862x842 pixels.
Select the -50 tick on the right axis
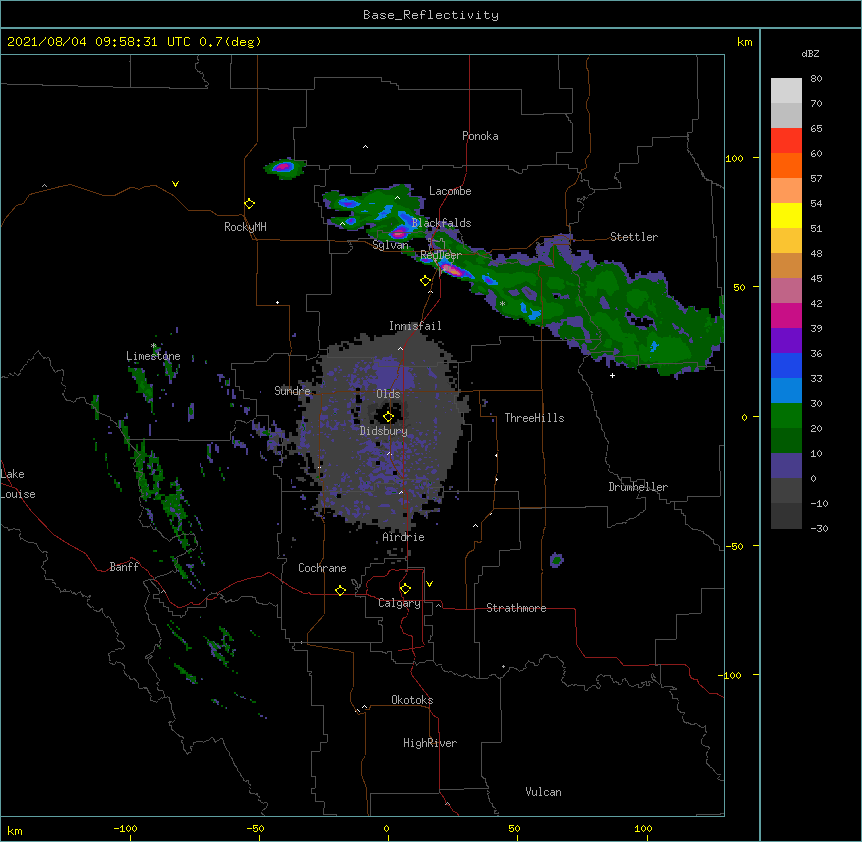(x=734, y=546)
